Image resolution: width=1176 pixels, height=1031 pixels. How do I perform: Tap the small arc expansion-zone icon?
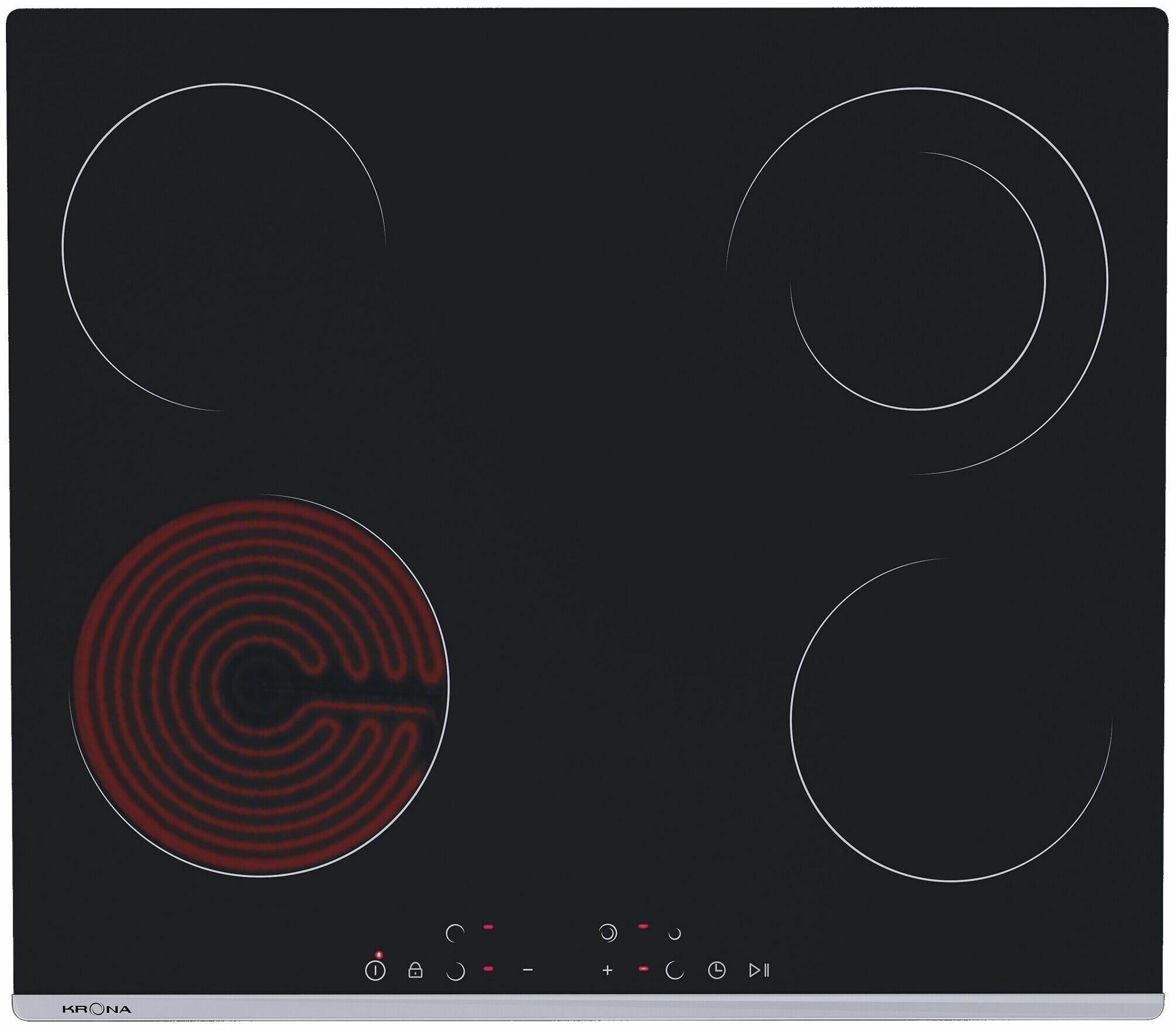(675, 934)
